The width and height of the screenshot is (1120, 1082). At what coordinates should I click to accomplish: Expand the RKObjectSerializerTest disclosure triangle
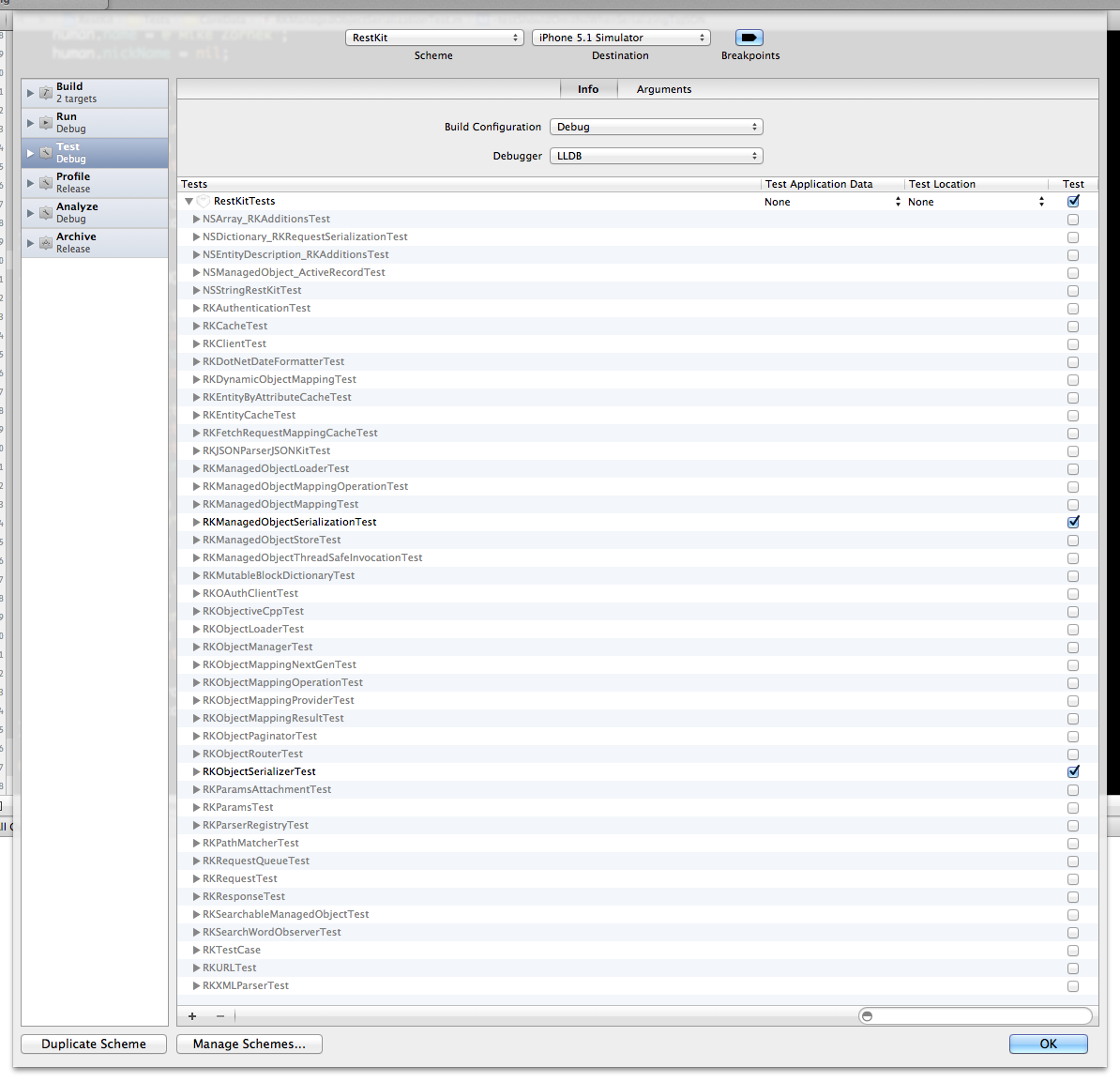click(x=196, y=771)
